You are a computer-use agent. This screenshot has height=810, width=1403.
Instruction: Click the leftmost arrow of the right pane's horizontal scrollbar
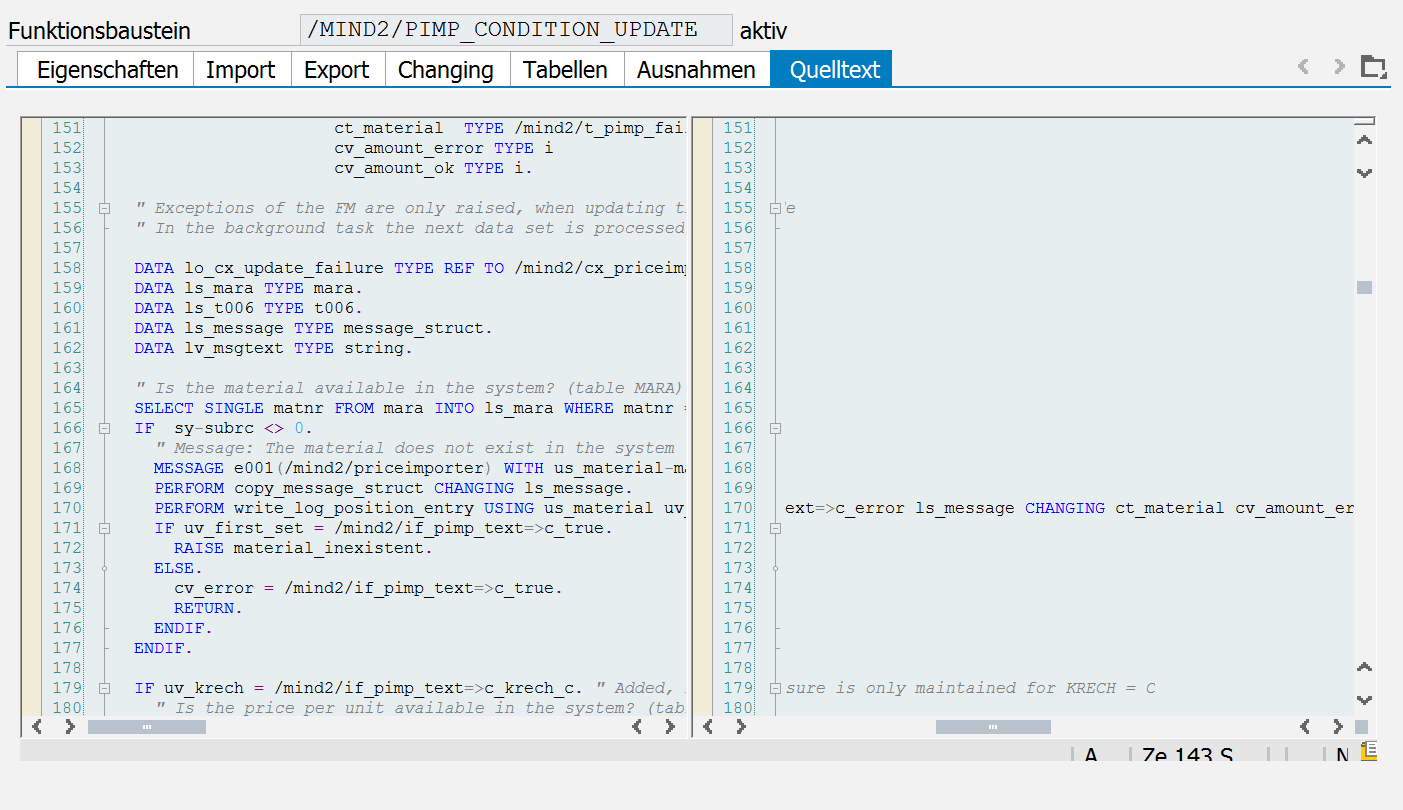click(708, 727)
